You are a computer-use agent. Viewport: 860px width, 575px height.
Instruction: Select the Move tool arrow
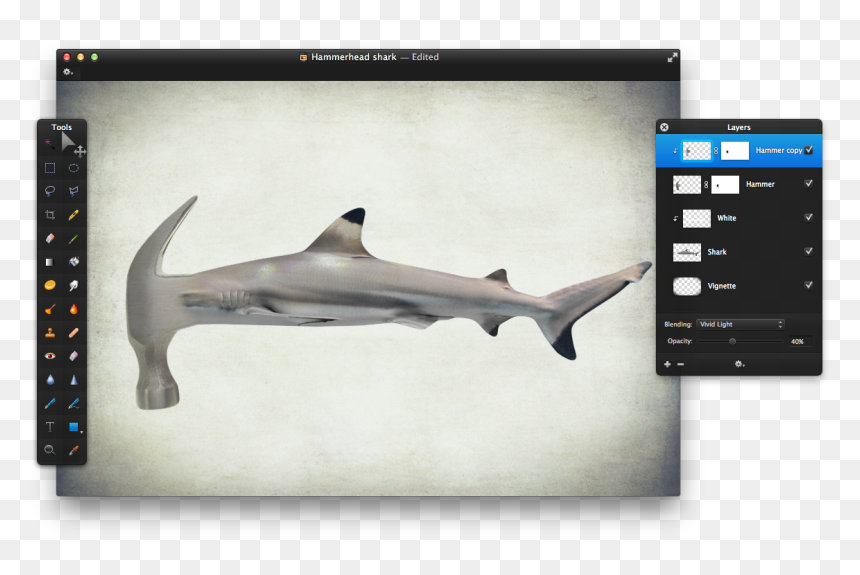point(70,144)
